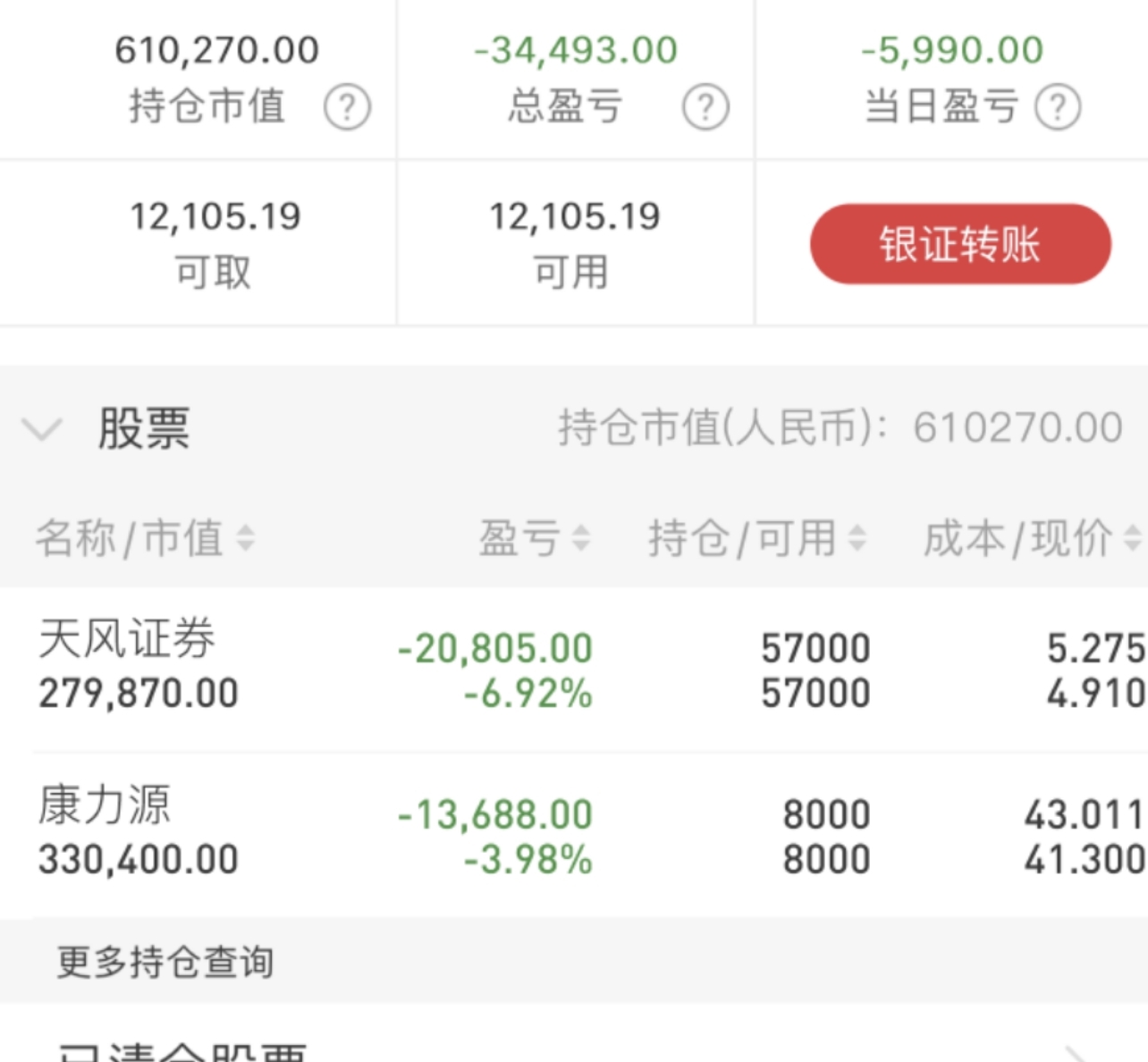Open help icon beside 当日盈亏
The image size is (1148, 1062).
coord(1058,108)
